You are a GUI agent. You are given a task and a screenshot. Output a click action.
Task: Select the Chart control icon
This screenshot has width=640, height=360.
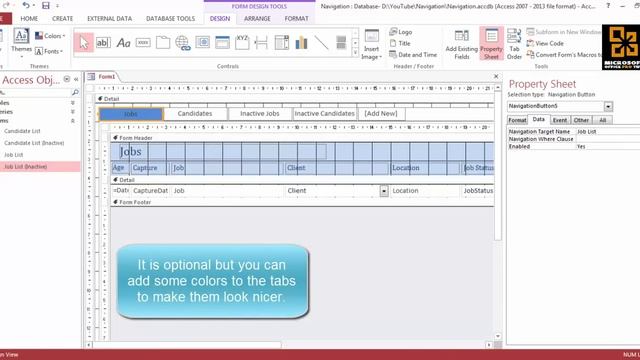tap(301, 42)
